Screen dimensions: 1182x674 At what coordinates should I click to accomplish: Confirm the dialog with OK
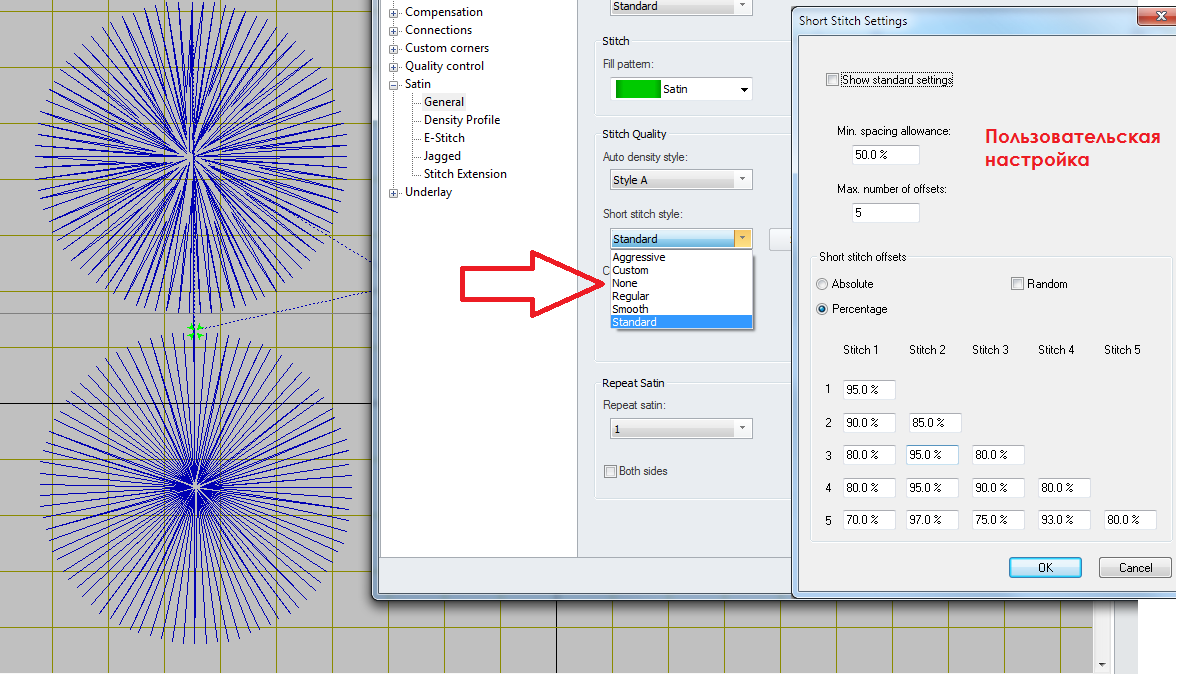[x=1045, y=568]
